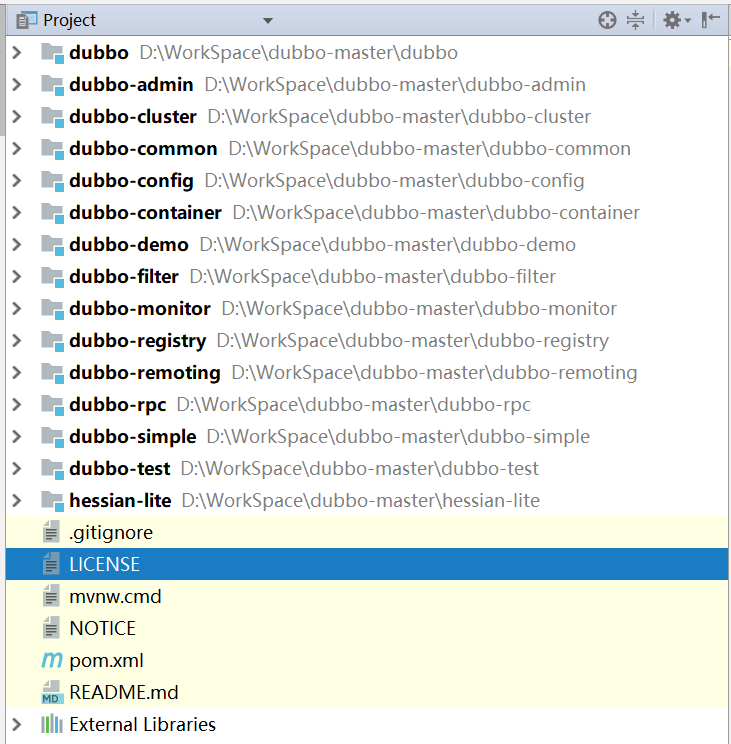The width and height of the screenshot is (731, 744).
Task: Click the dubbo-remoting module folder icon
Action: pyautogui.click(x=52, y=373)
